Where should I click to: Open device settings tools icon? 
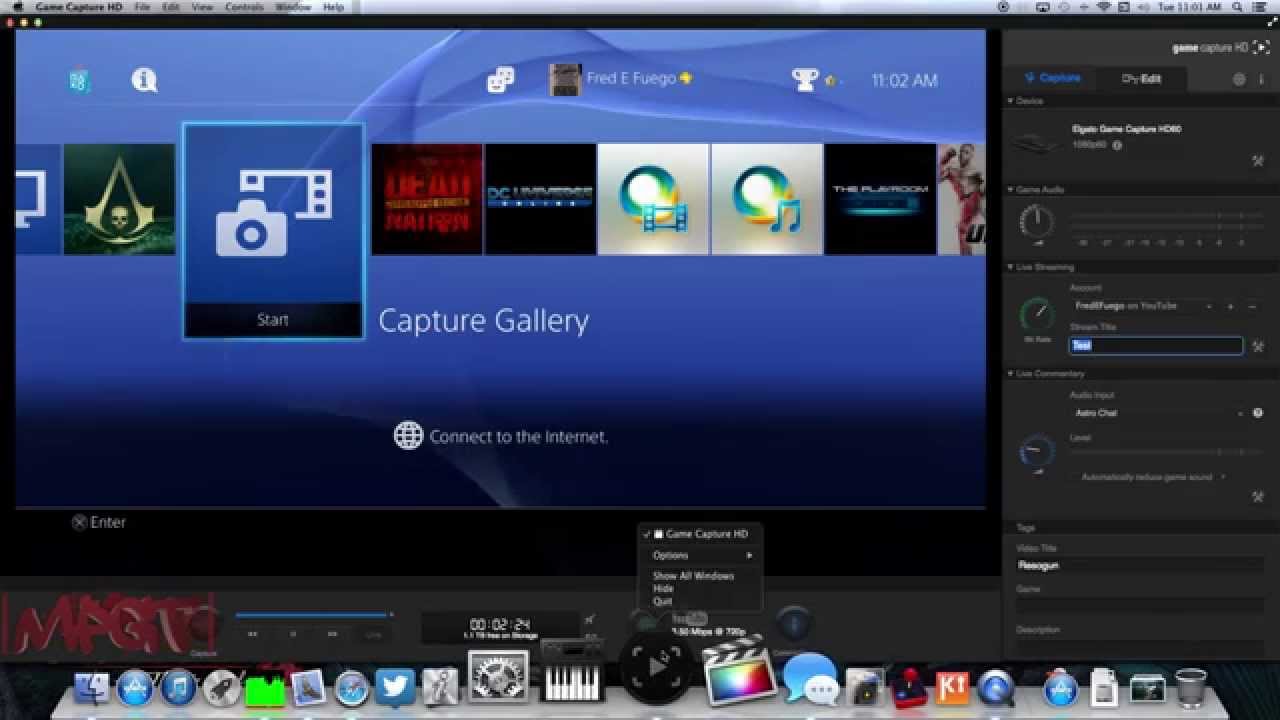click(x=1258, y=161)
